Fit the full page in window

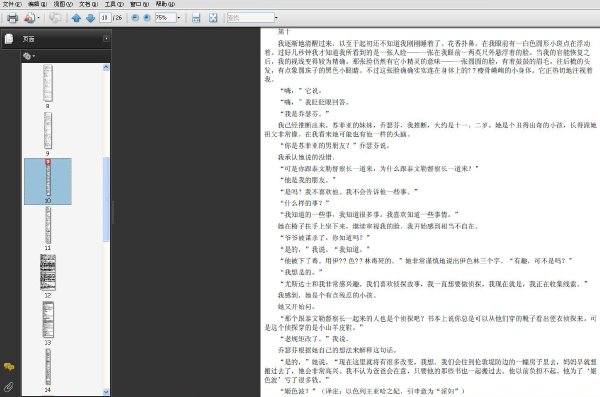[x=213, y=18]
